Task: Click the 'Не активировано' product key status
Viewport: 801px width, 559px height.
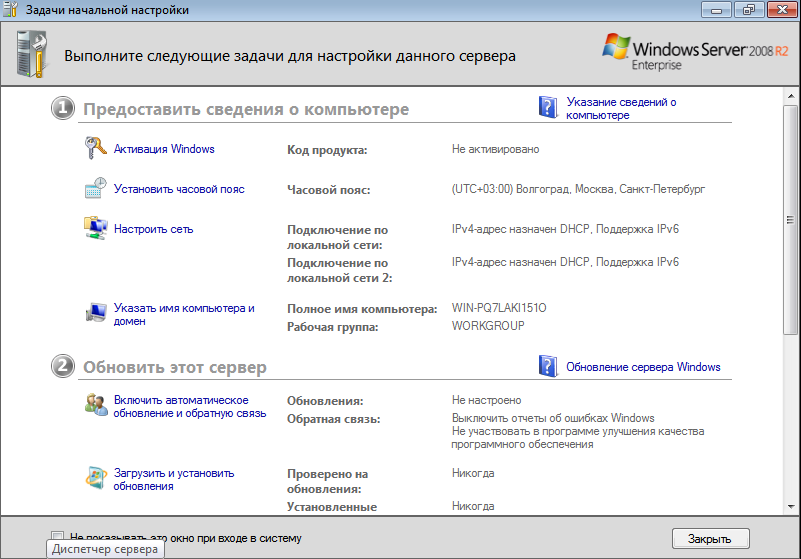Action: [x=496, y=149]
